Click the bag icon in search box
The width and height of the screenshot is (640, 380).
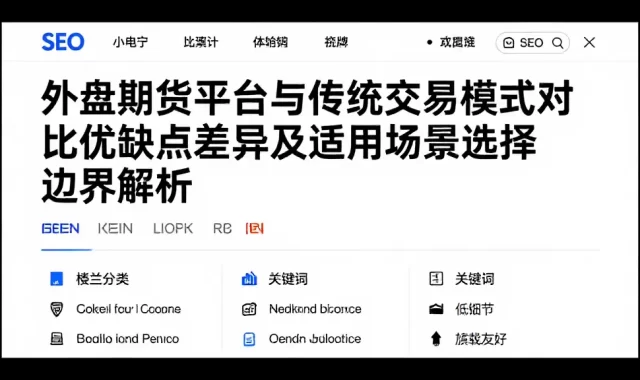509,43
